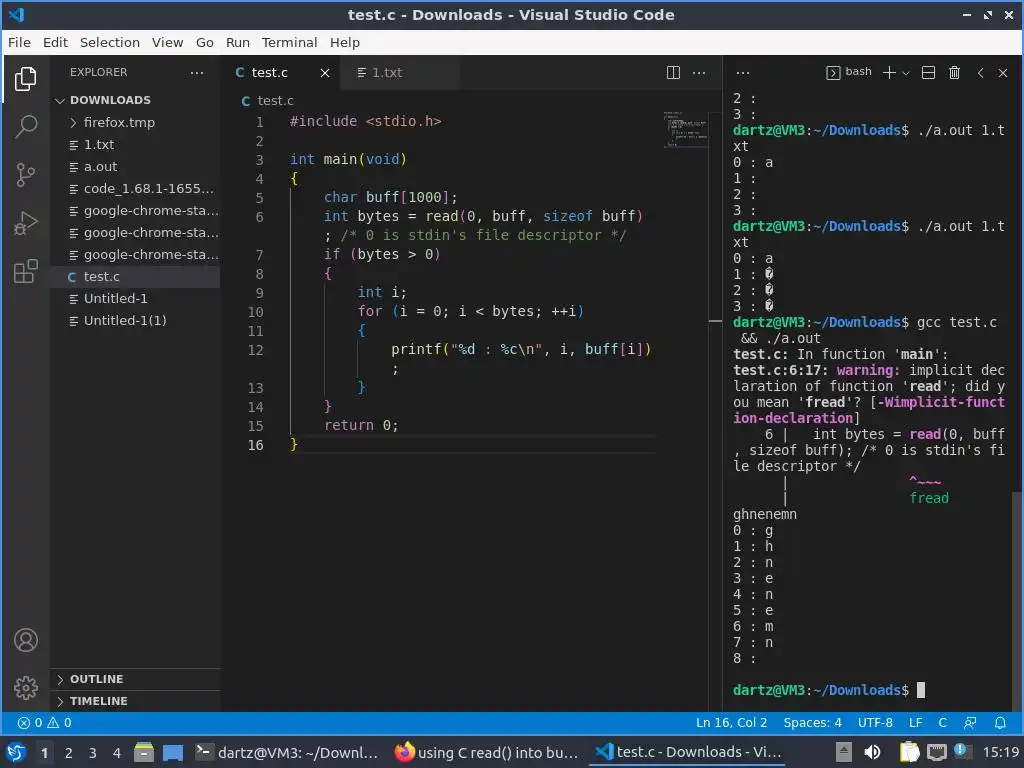Screen dimensions: 1024x768
Task: Click the editor minimap preview
Action: [x=685, y=129]
